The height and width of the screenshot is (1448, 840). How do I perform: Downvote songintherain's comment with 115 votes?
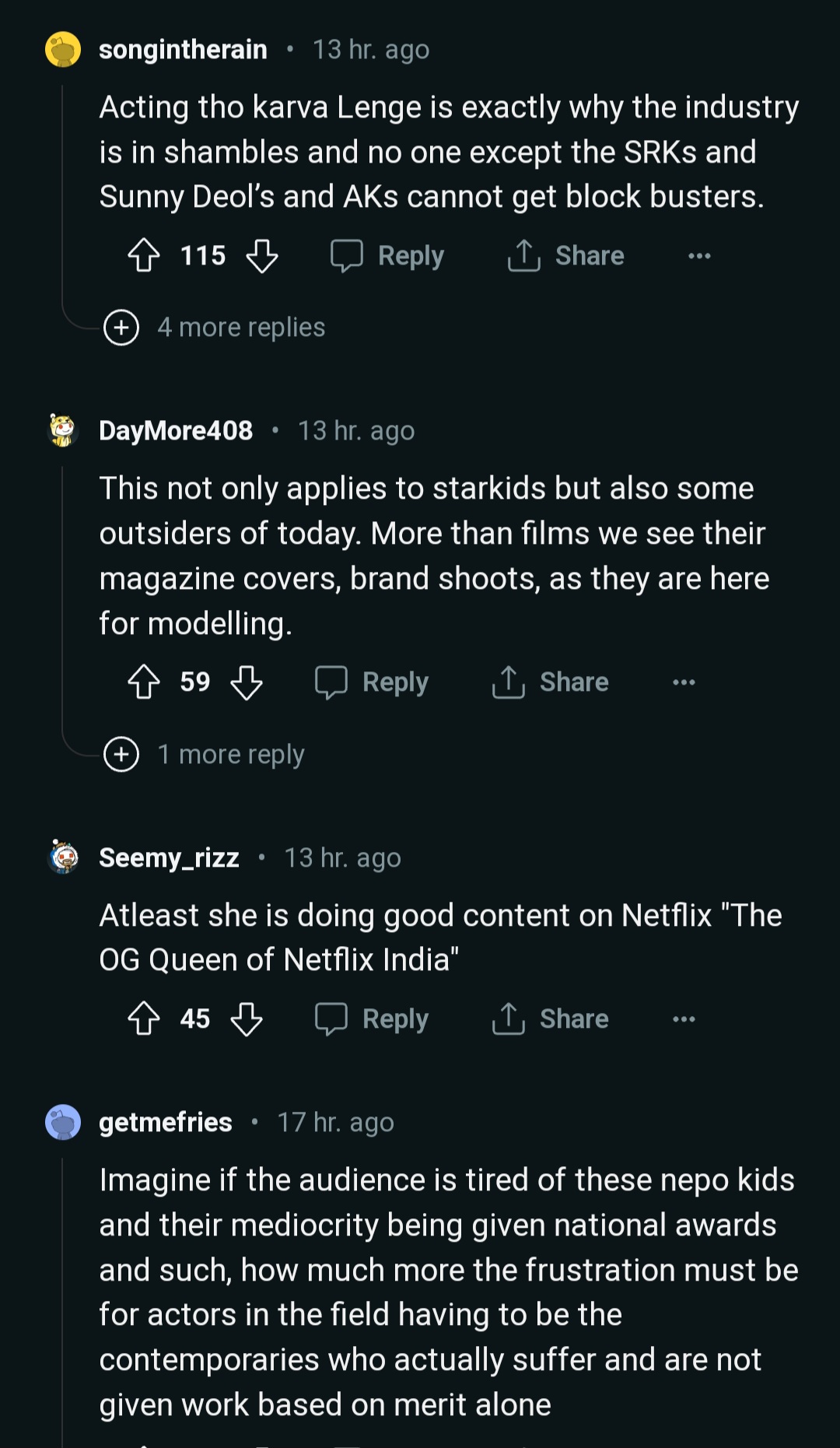(262, 255)
